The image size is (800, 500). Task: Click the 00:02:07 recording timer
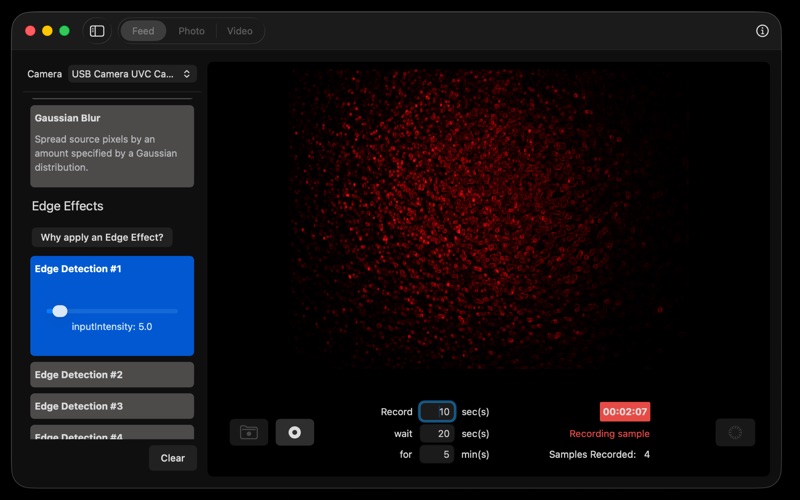625,412
